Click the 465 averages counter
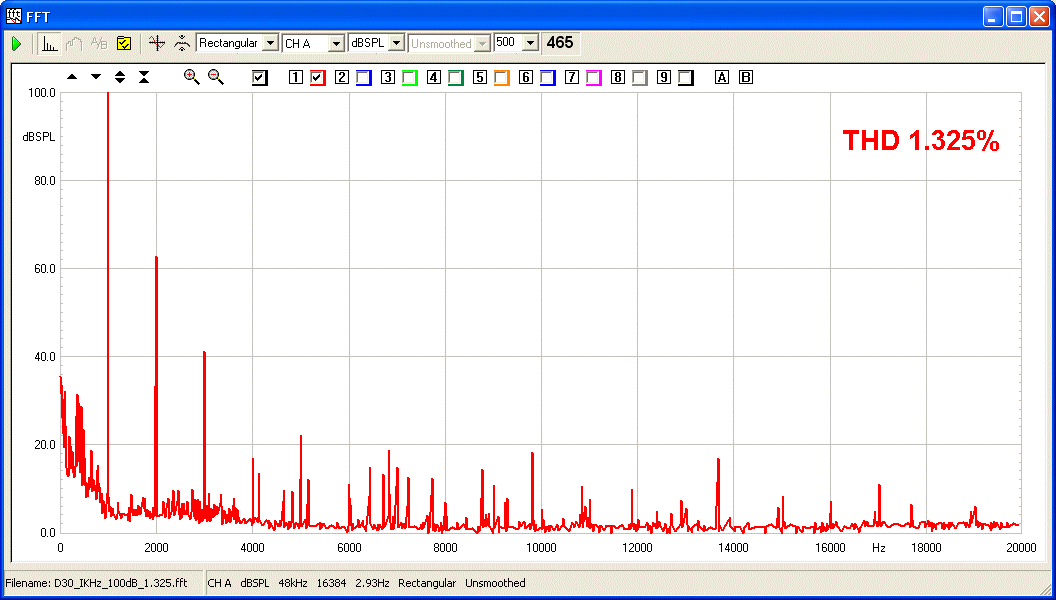1056x600 pixels. click(x=560, y=43)
